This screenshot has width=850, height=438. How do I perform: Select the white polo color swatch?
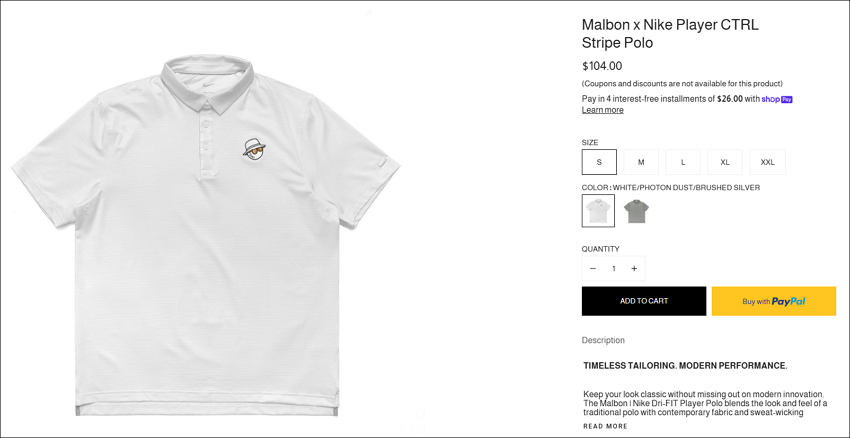pos(598,210)
